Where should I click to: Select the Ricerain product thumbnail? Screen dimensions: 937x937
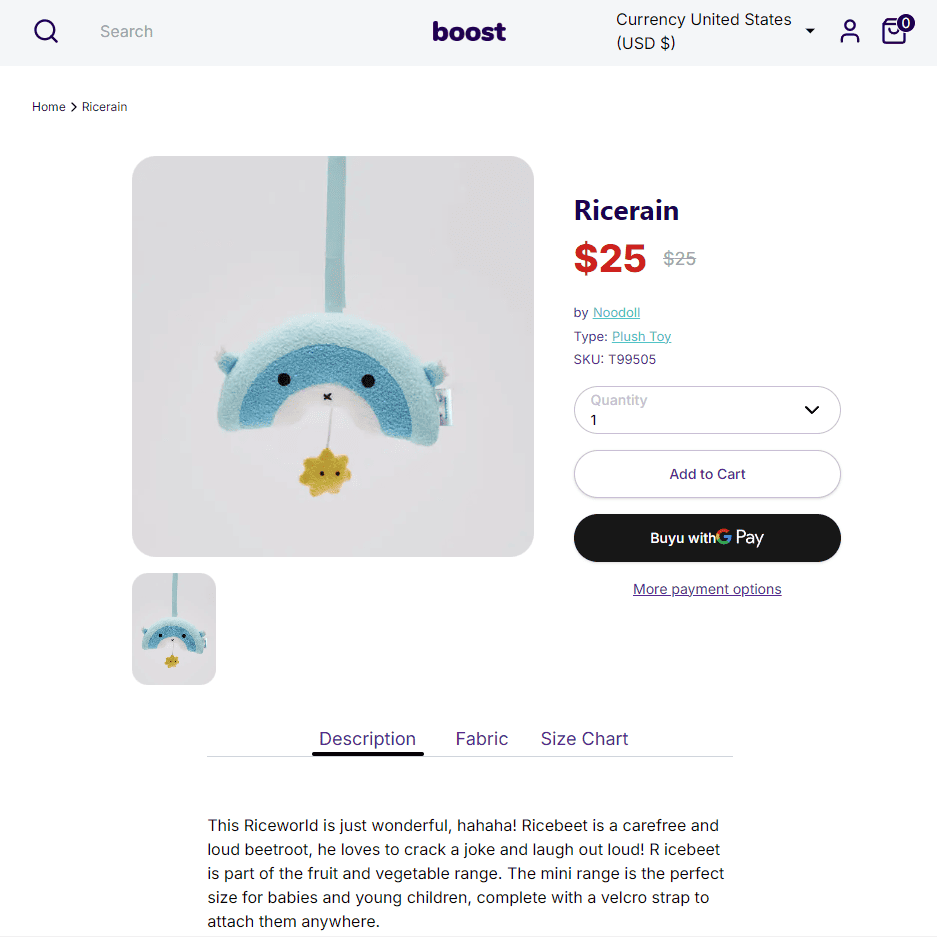(x=174, y=629)
